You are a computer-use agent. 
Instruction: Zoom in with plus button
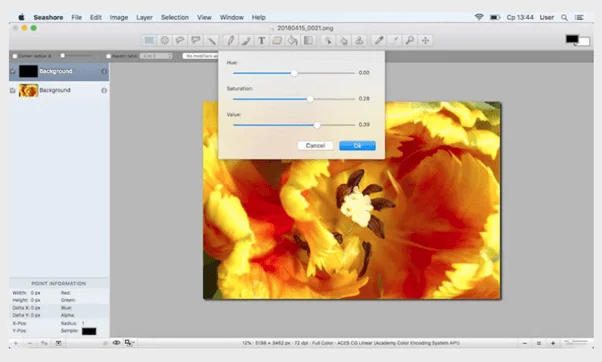pos(553,343)
